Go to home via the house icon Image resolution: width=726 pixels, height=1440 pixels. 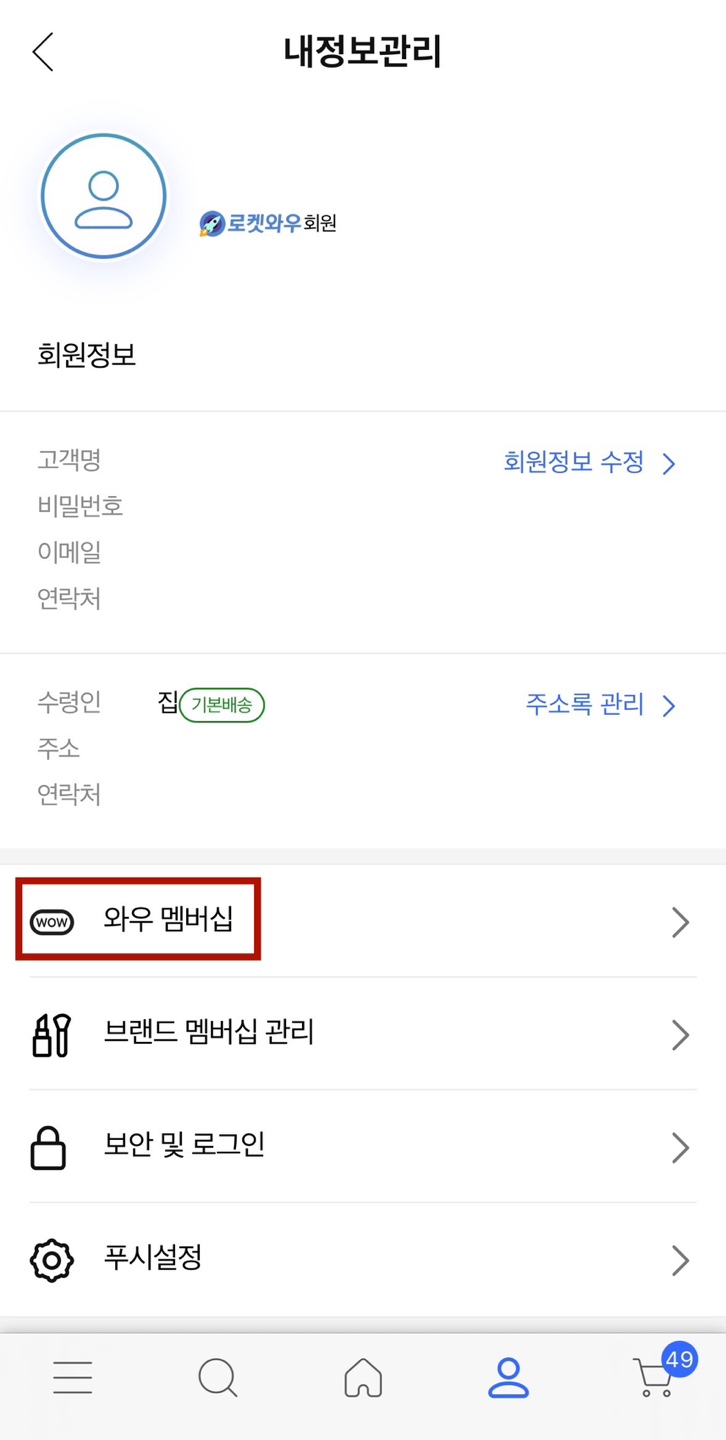[x=363, y=1377]
